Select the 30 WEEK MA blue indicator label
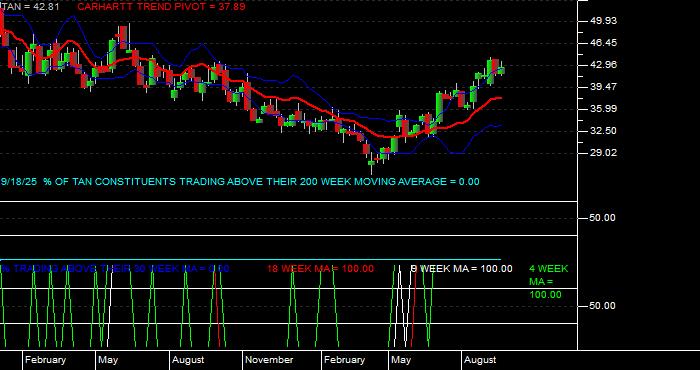Image resolution: width=700 pixels, height=370 pixels. tap(115, 269)
